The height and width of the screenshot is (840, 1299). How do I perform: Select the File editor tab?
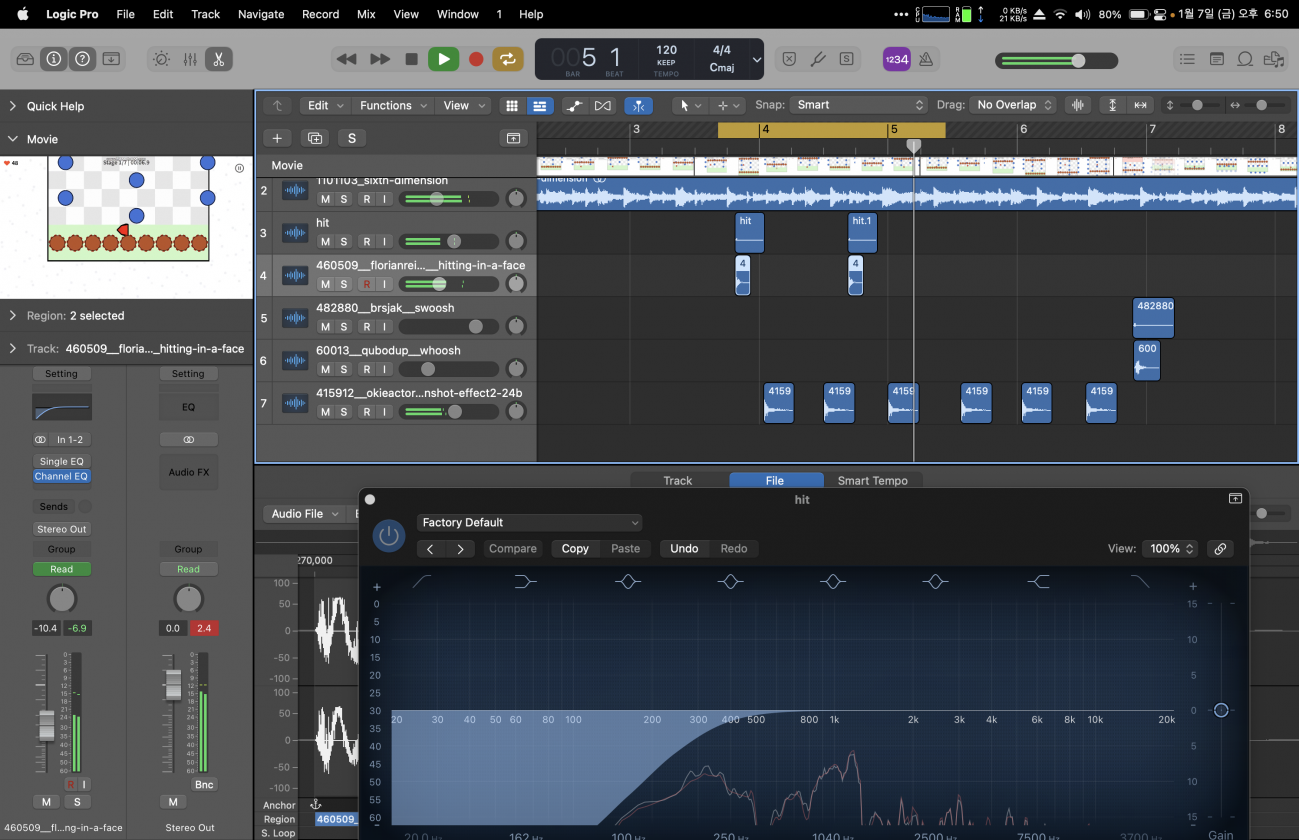click(775, 481)
